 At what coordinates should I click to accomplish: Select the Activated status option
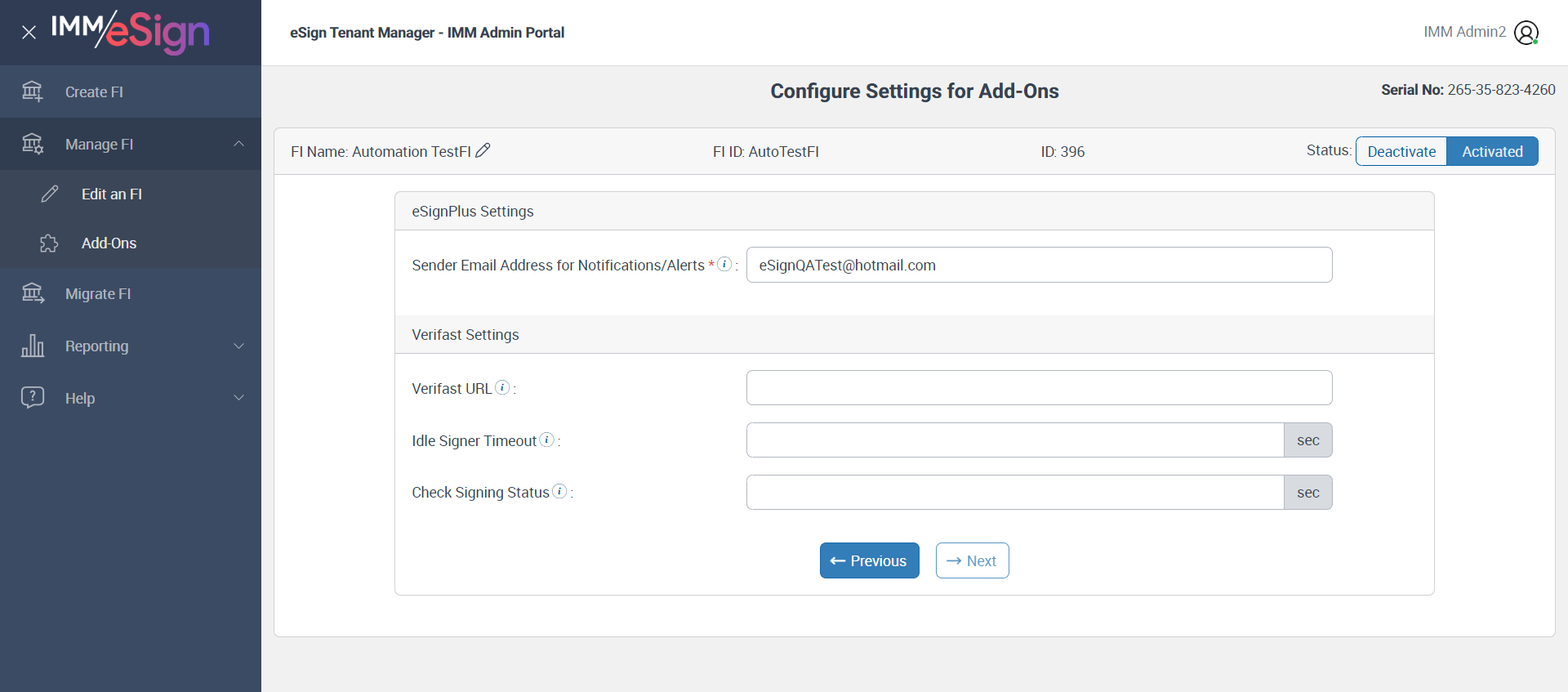click(x=1492, y=151)
